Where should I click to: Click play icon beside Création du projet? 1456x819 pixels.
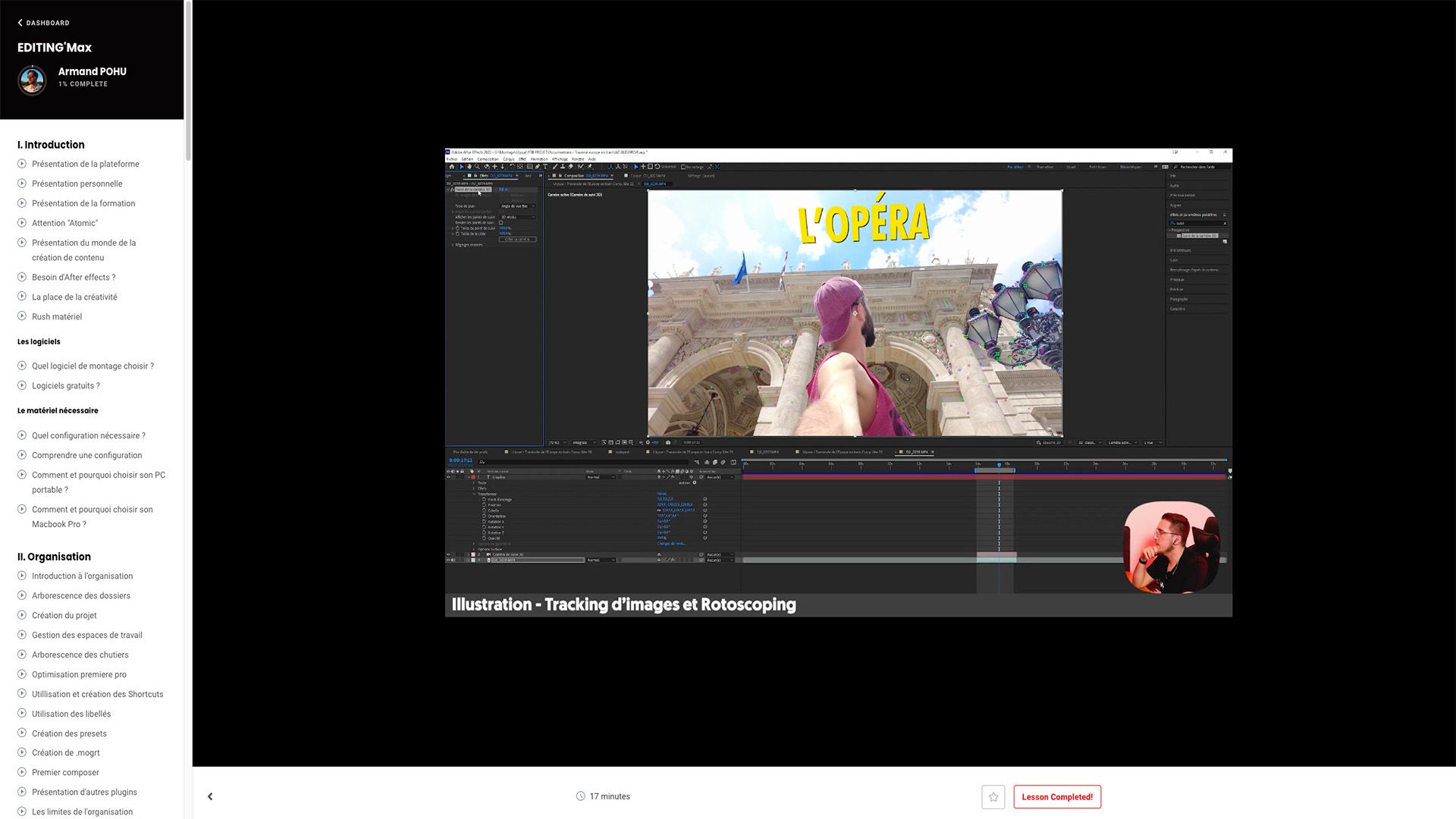(22, 615)
